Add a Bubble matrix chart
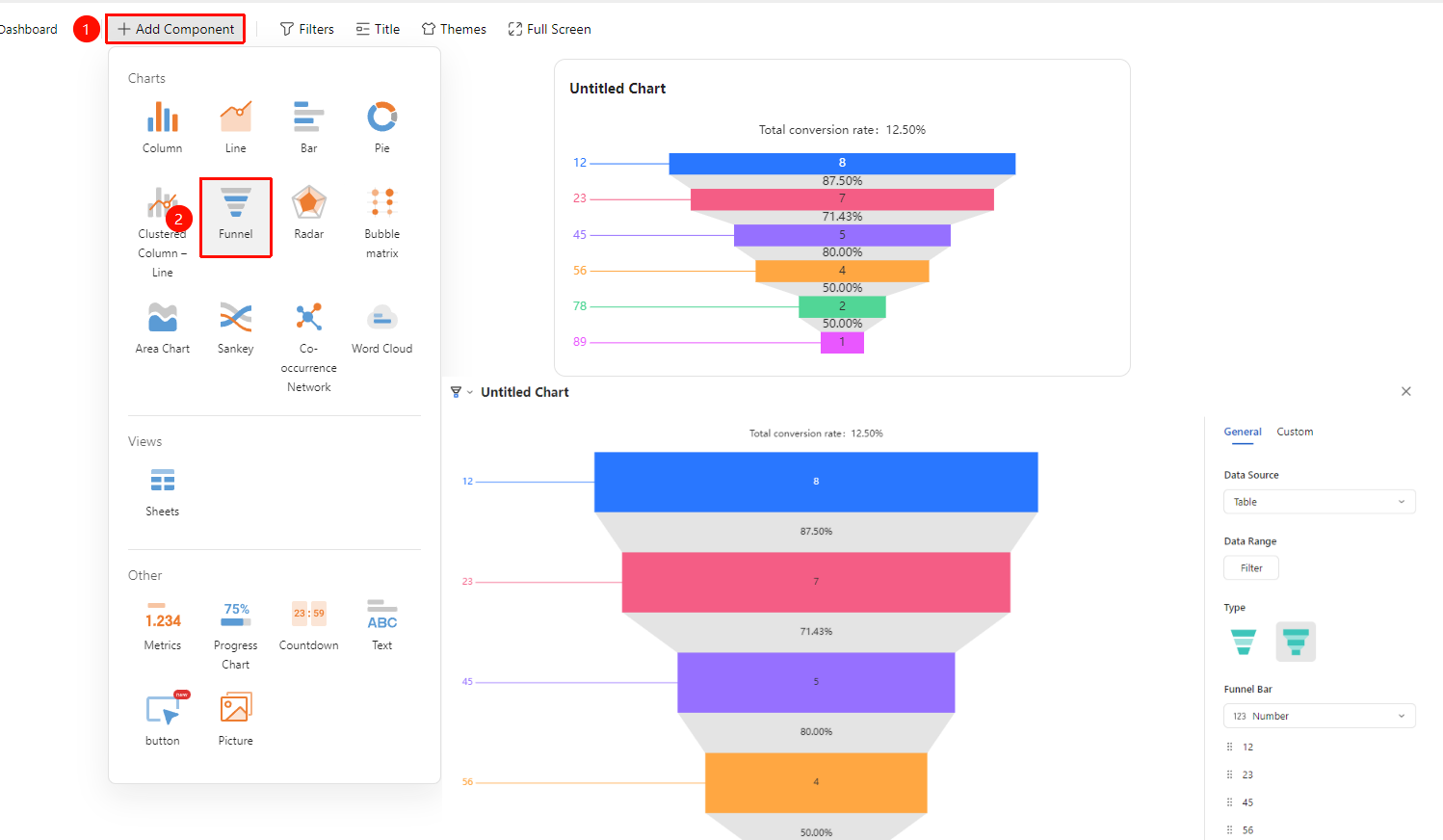The height and width of the screenshot is (840, 1443). (x=382, y=223)
